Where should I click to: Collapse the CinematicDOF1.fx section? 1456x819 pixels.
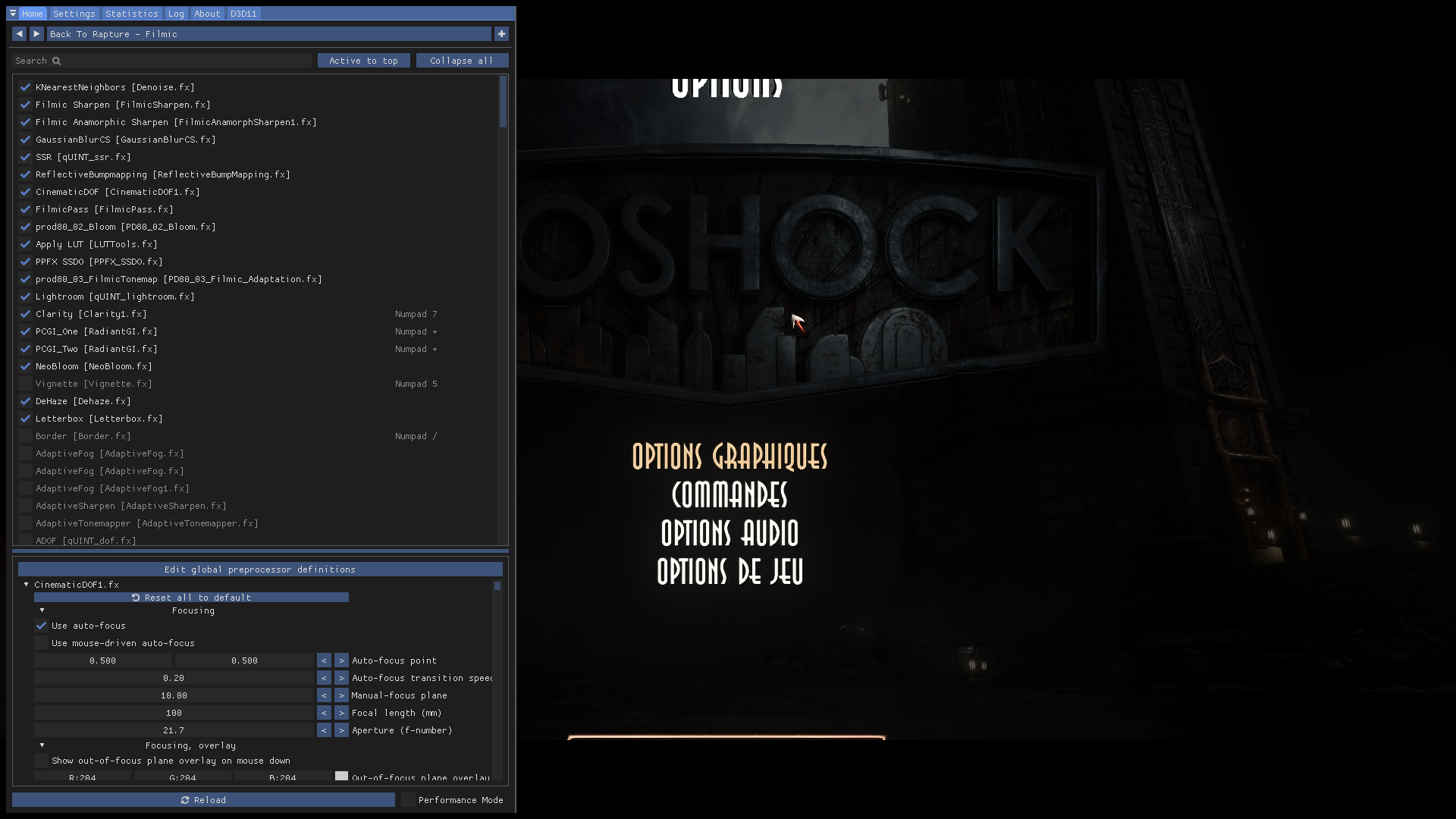(x=26, y=585)
